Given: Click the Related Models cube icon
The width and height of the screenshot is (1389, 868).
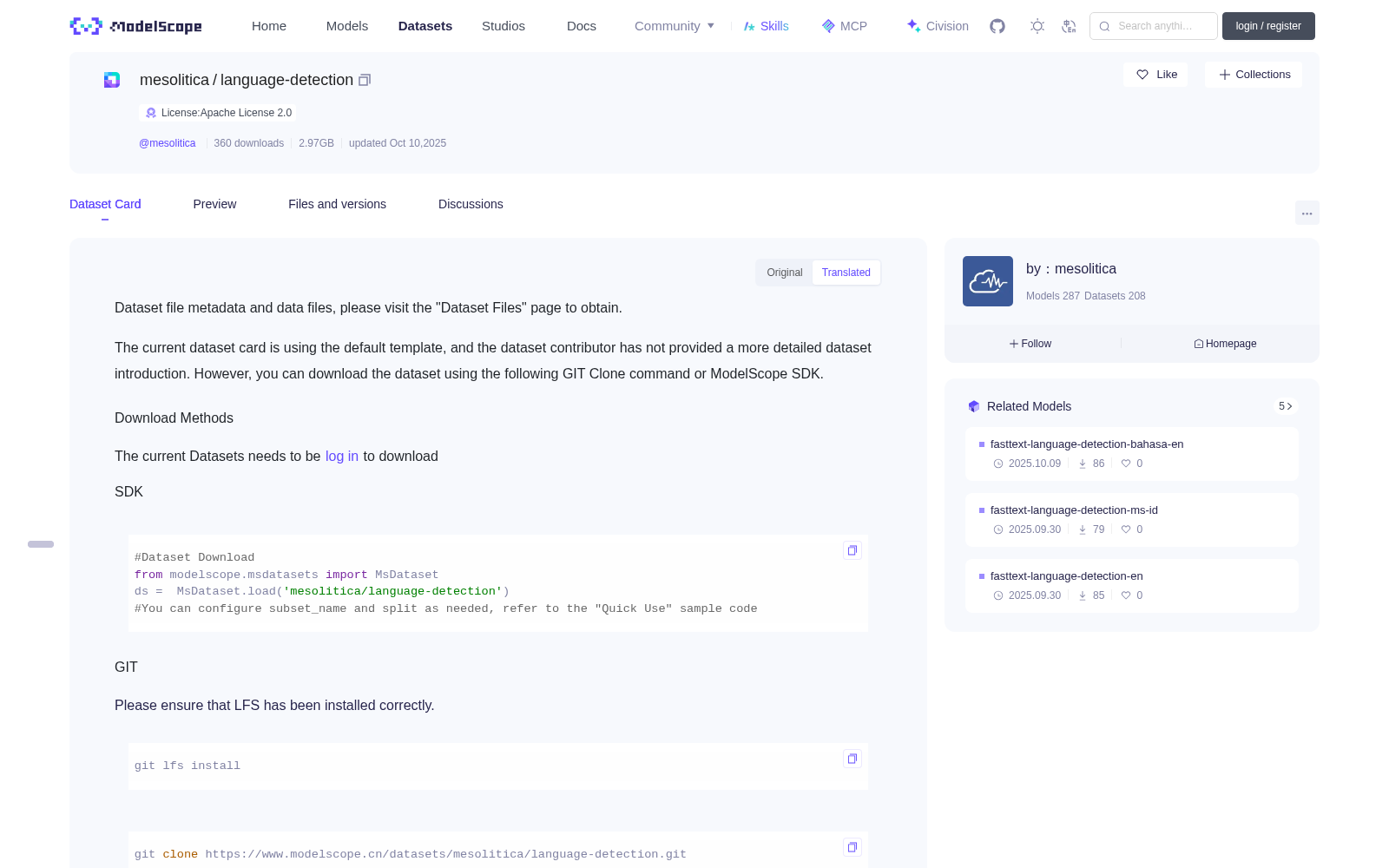Looking at the screenshot, I should (x=974, y=406).
